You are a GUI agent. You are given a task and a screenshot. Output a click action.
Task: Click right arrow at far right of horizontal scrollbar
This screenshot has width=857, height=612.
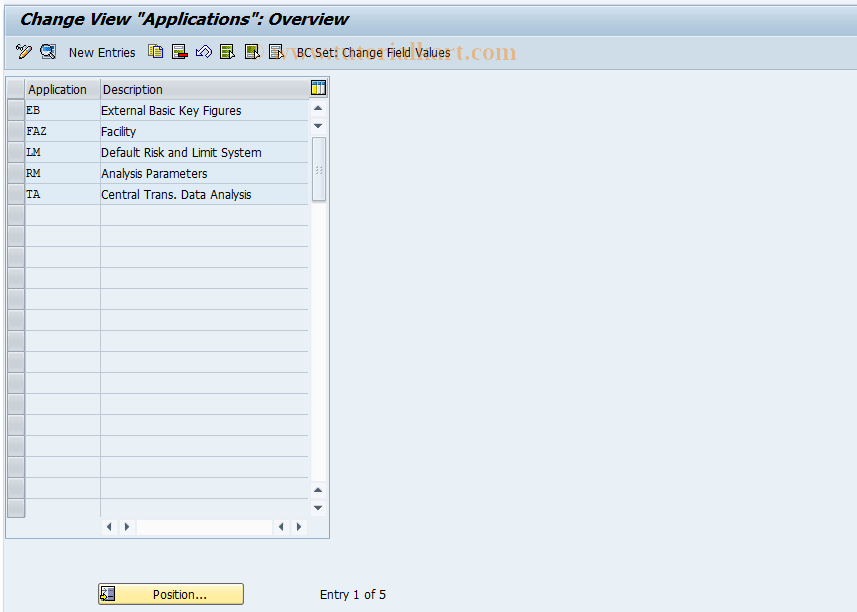pyautogui.click(x=298, y=527)
